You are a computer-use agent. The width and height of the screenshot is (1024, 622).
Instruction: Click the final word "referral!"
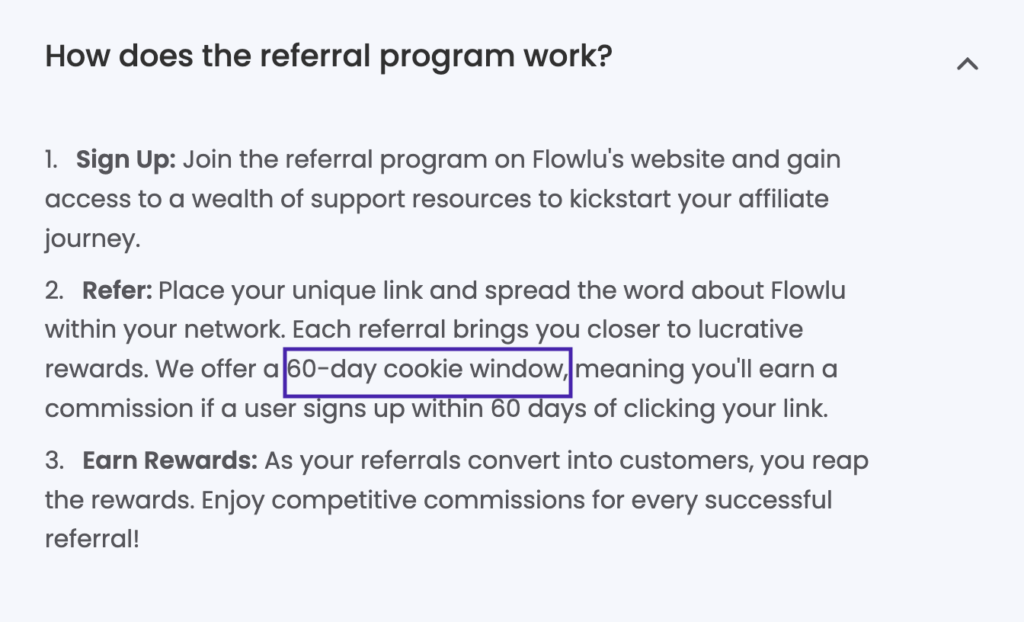[x=92, y=539]
